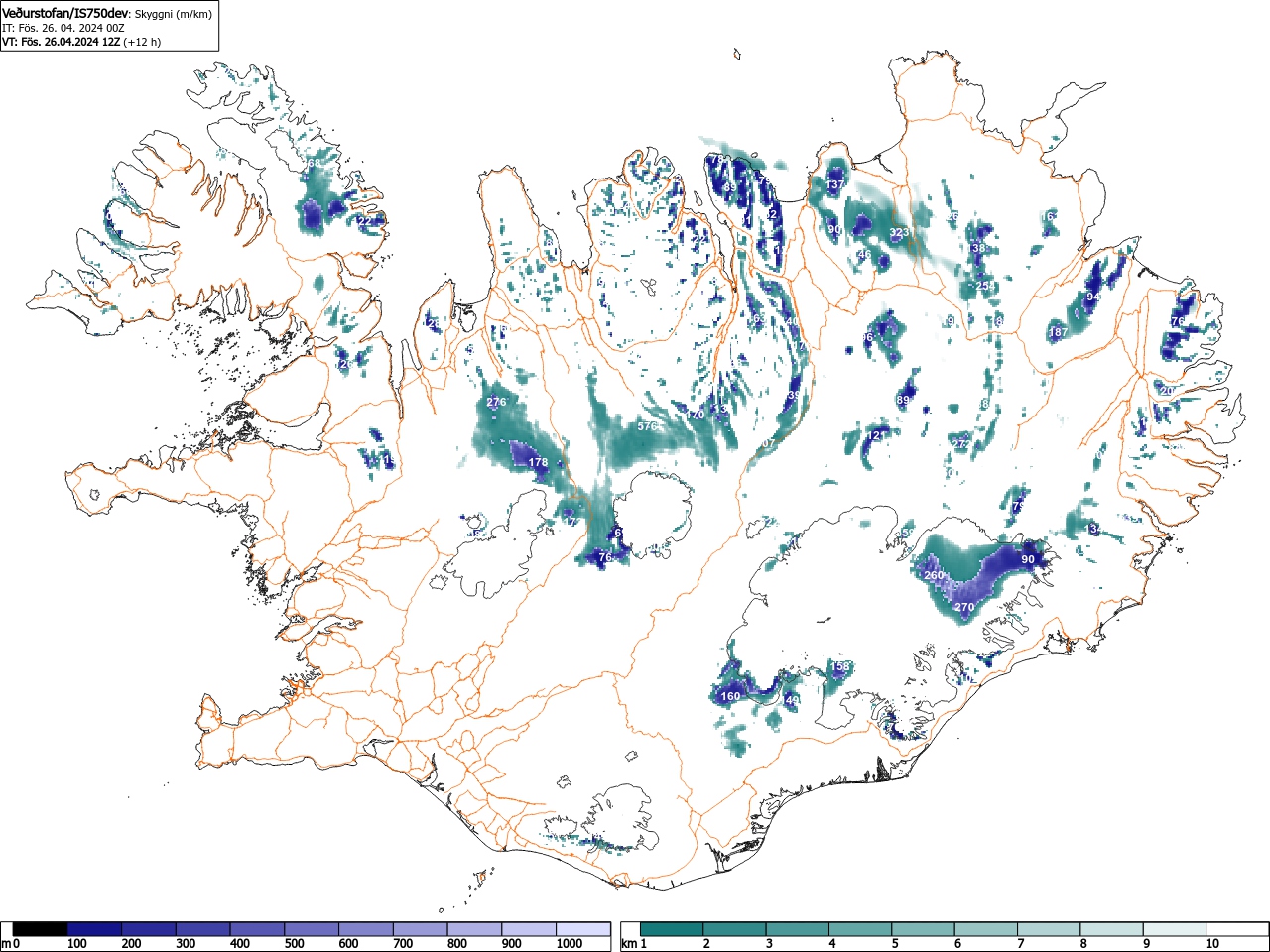Click the '126' value in the west
Screen dimensions: 1270x952
[343, 364]
